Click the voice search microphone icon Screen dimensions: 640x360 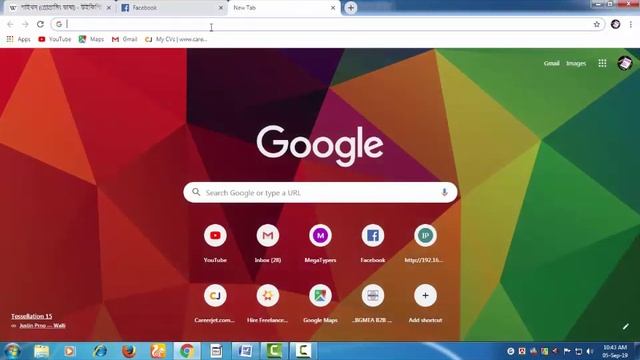click(x=444, y=192)
